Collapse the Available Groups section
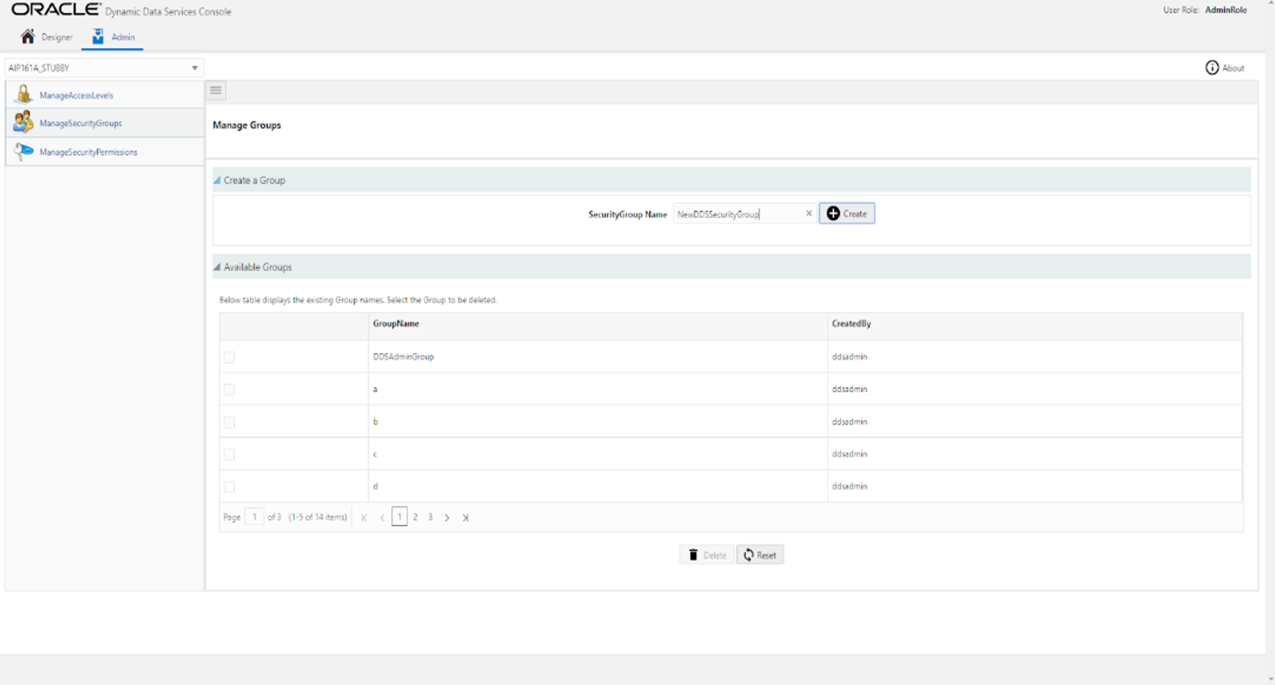The height and width of the screenshot is (685, 1275). 215,267
